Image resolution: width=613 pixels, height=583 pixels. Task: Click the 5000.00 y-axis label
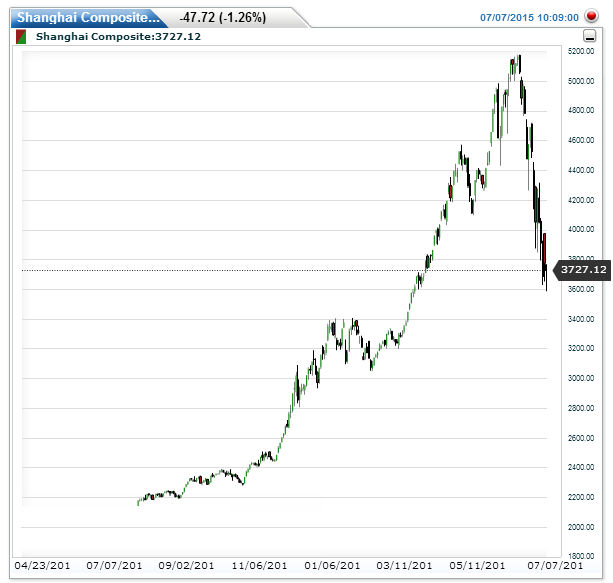click(x=581, y=81)
